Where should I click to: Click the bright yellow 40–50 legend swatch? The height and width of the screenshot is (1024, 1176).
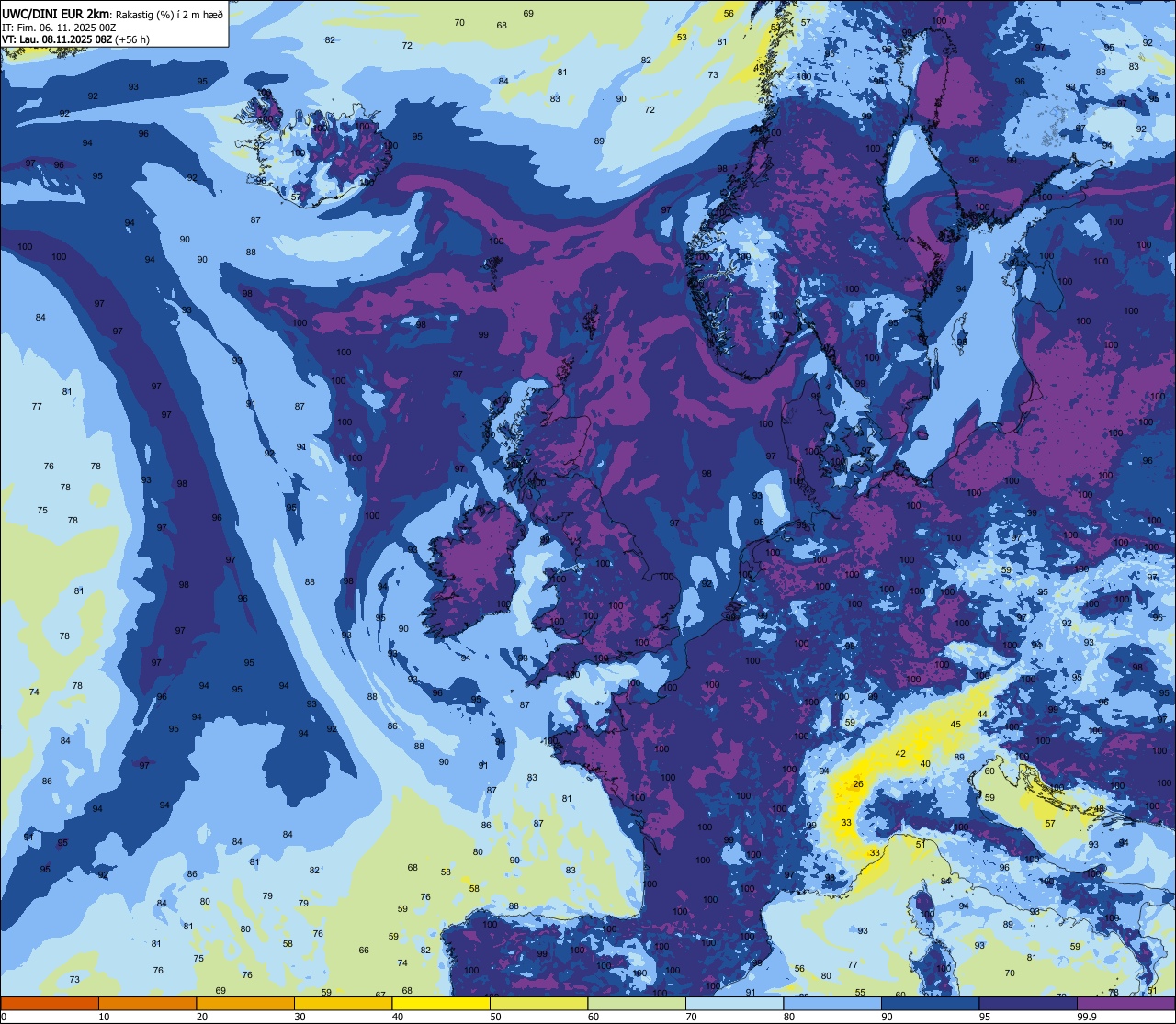[x=441, y=1003]
